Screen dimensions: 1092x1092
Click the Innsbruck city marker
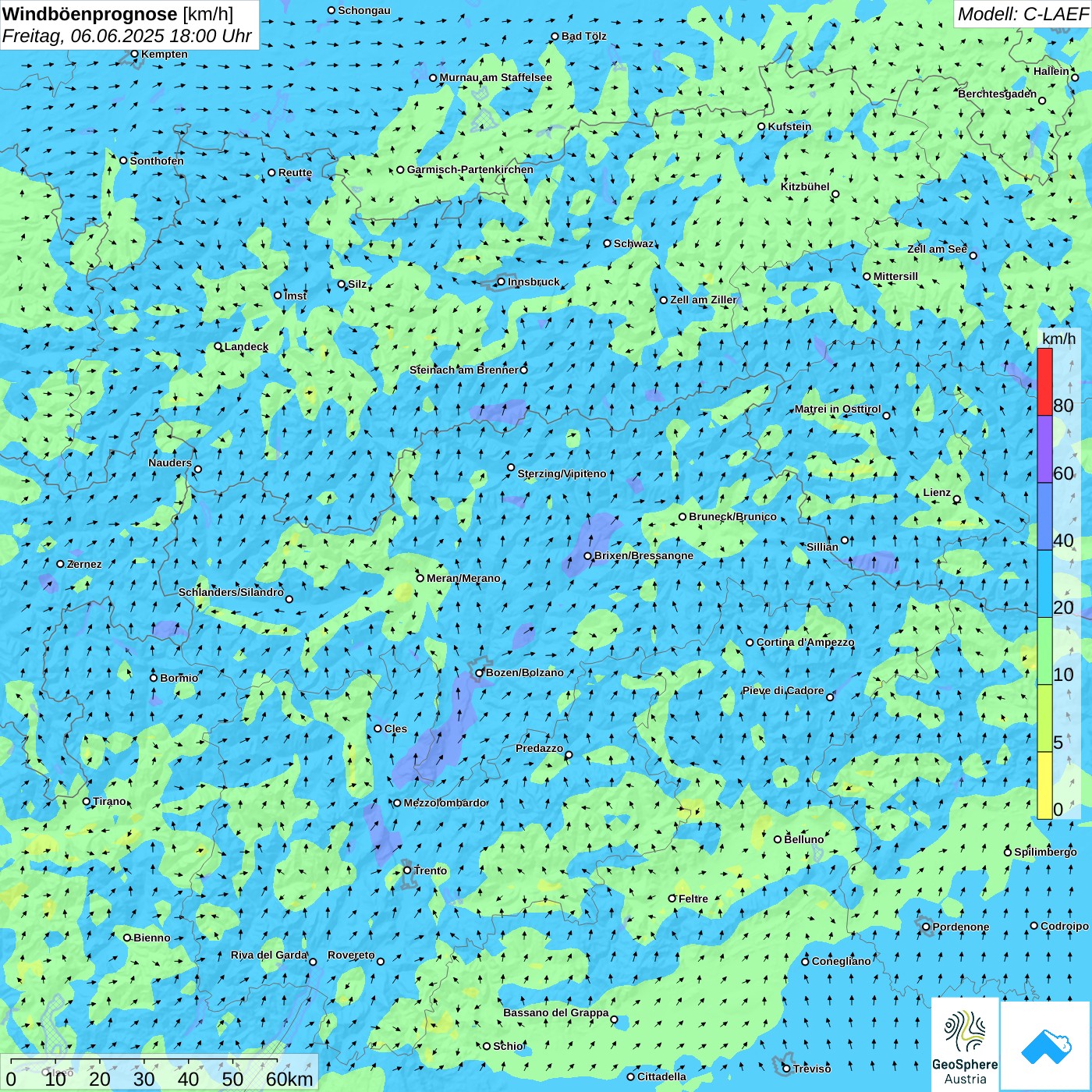(501, 282)
